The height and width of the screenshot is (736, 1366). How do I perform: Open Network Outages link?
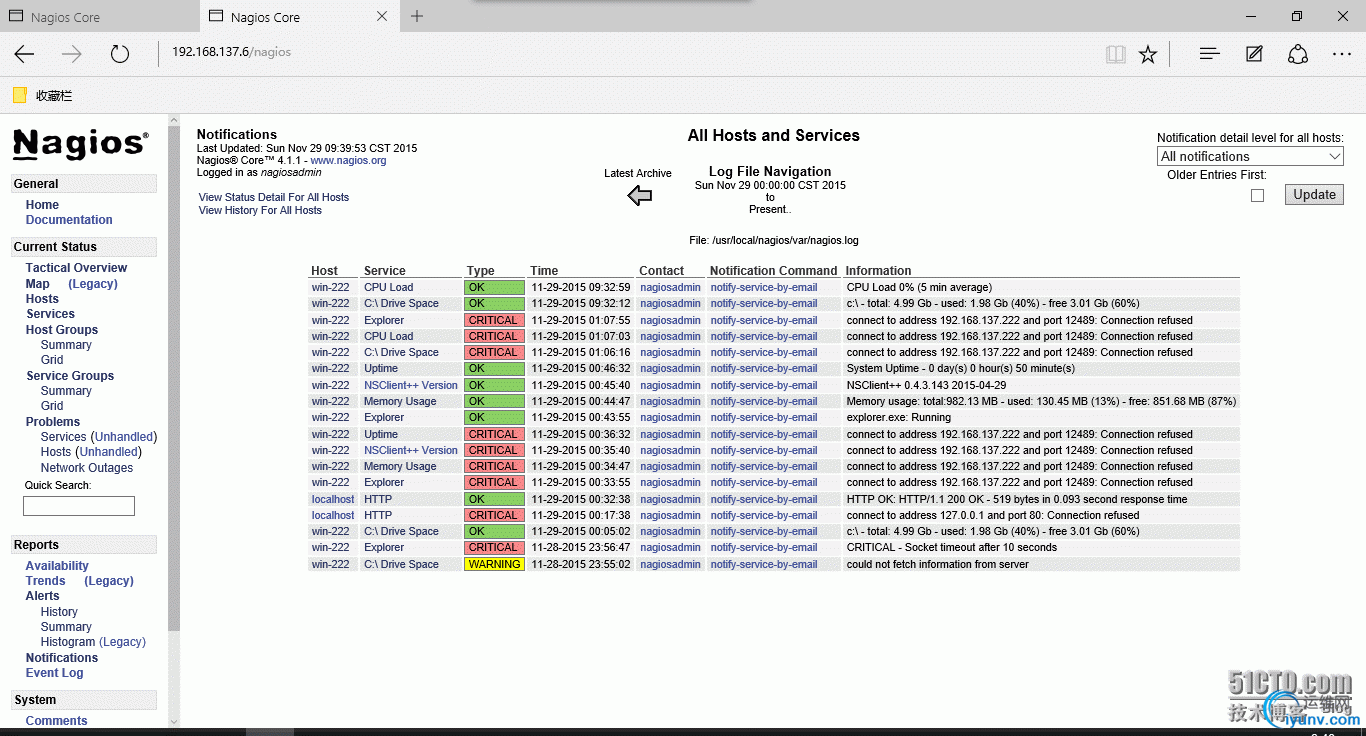[86, 468]
